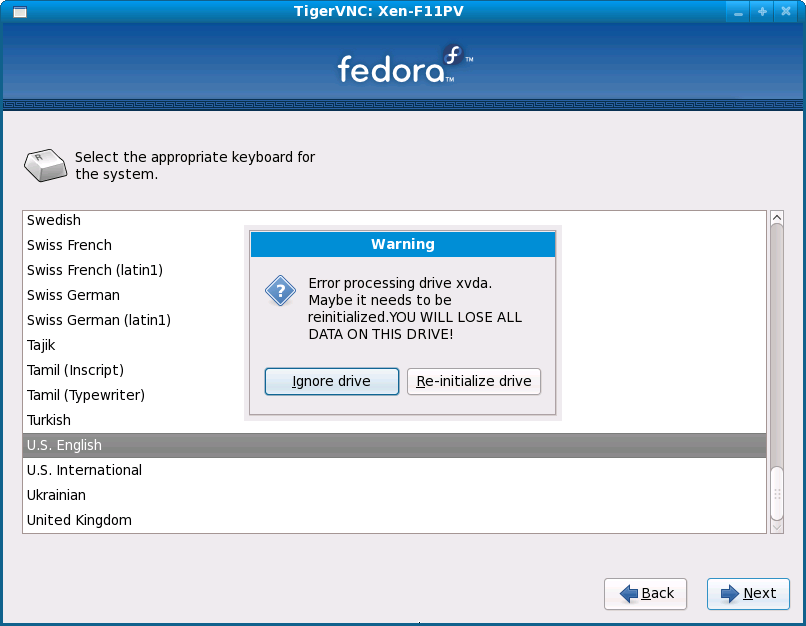Select Swiss French (latin1) layout

coord(95,270)
